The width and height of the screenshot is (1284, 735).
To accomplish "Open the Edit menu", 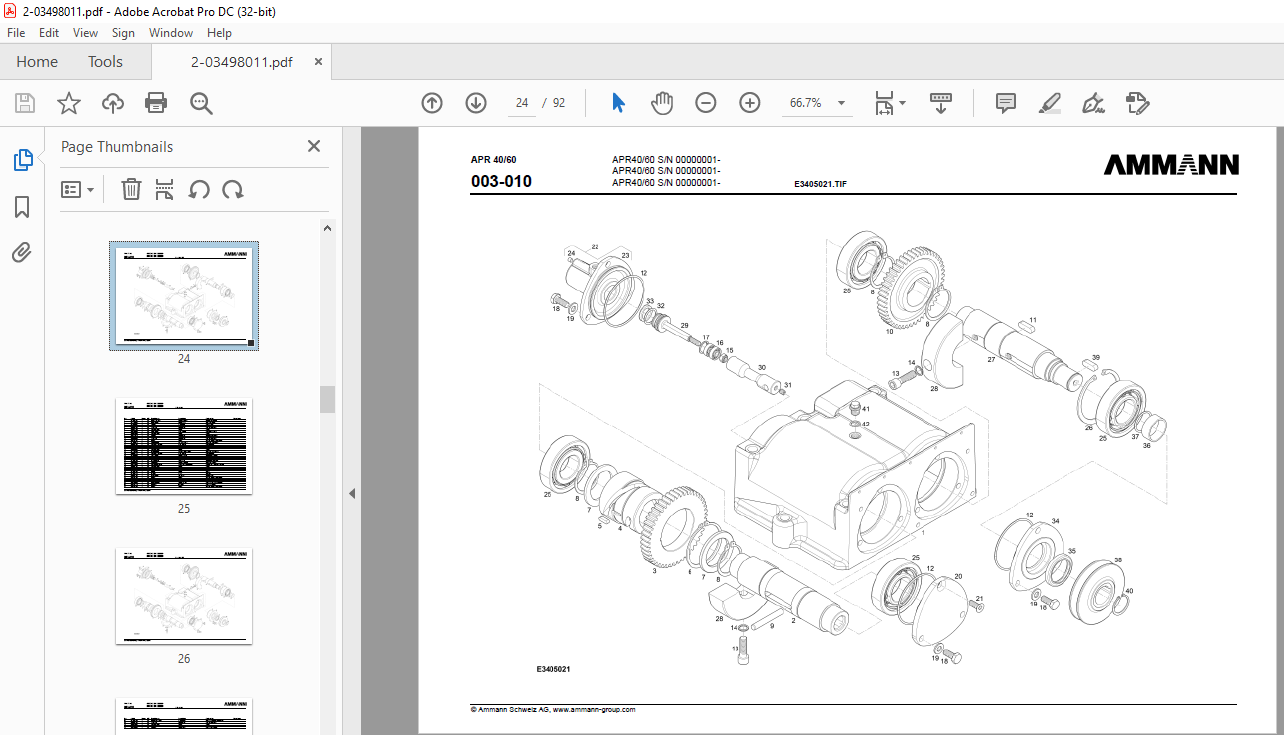I will (49, 33).
